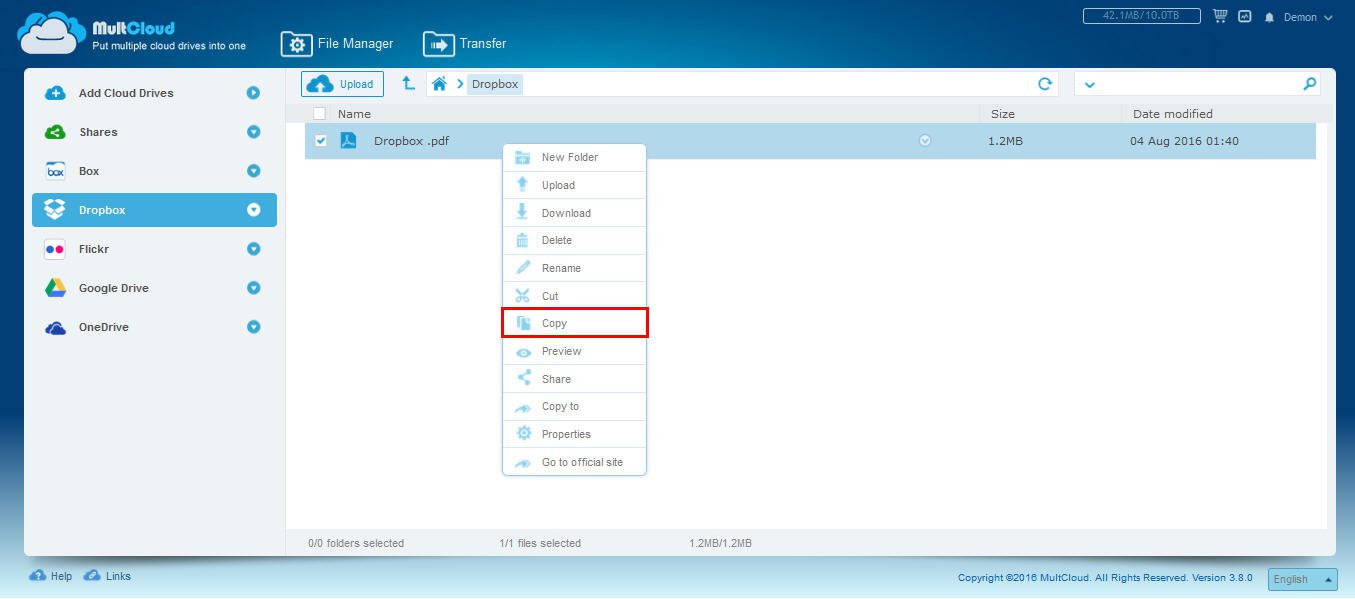Uncheck the Dropbox .pdf file checkbox

pos(321,141)
